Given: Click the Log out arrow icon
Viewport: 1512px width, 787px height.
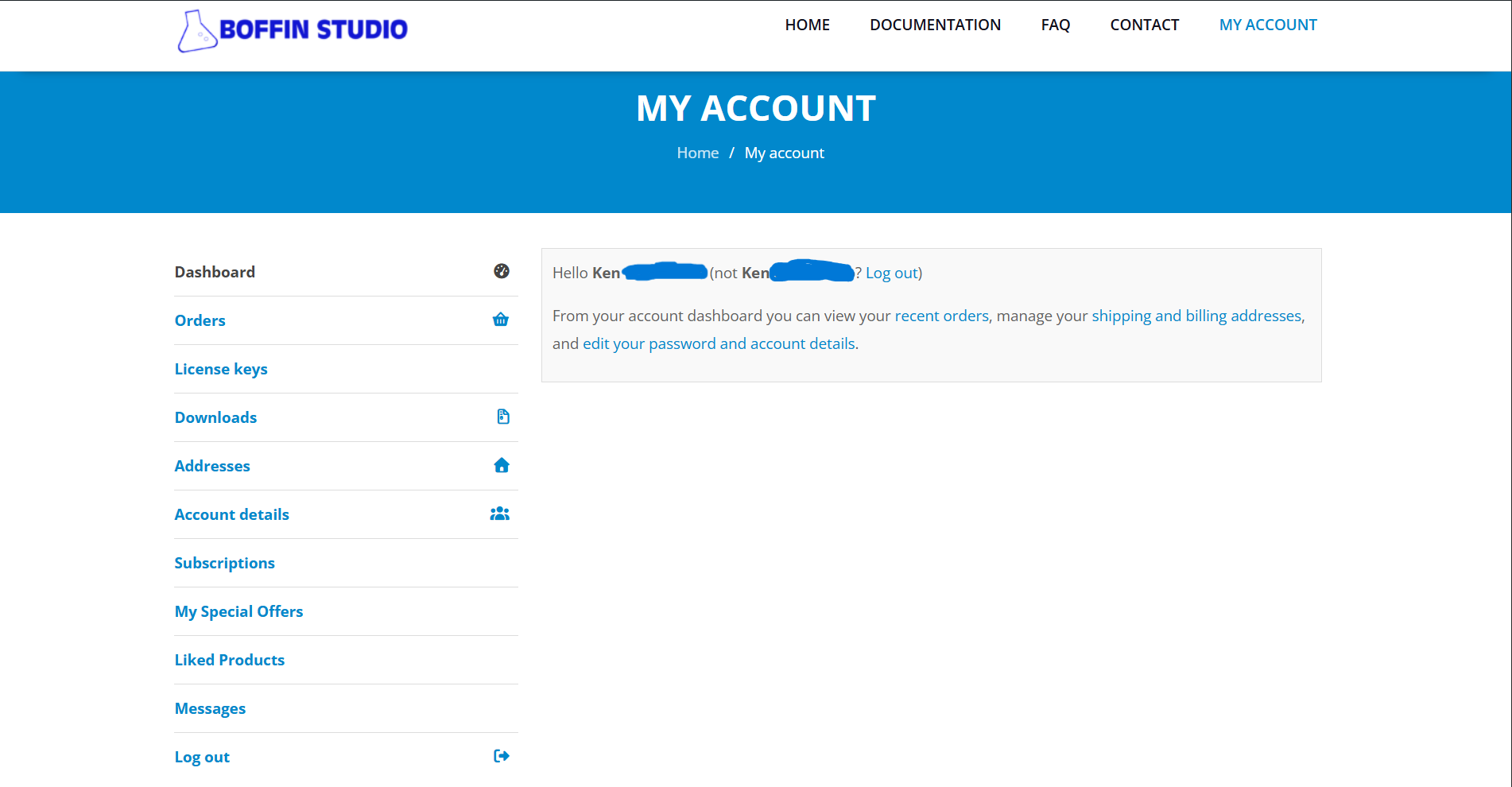Looking at the screenshot, I should 501,756.
